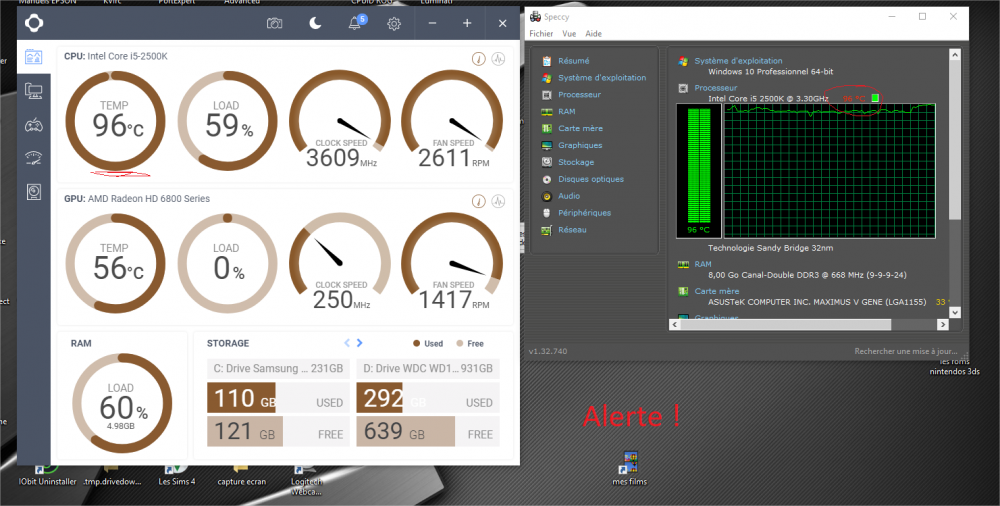Screen dimensions: 1000x506
Task: Open the gamepad icon in the sidebar
Action: click(x=34, y=125)
